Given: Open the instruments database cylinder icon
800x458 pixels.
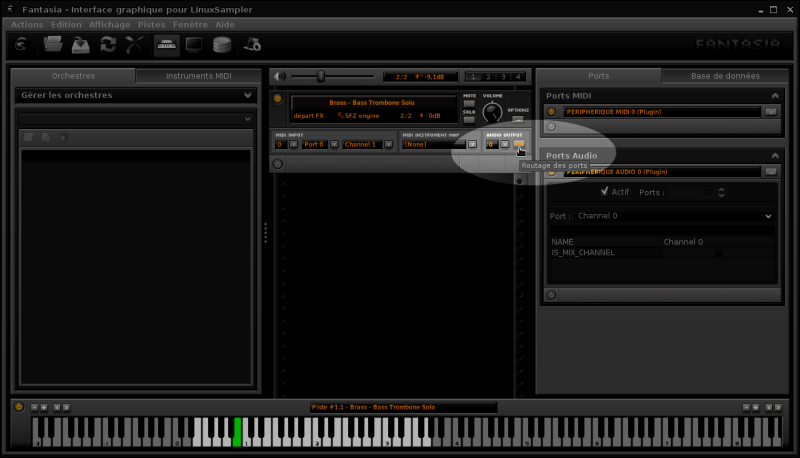Looking at the screenshot, I should pyautogui.click(x=222, y=45).
